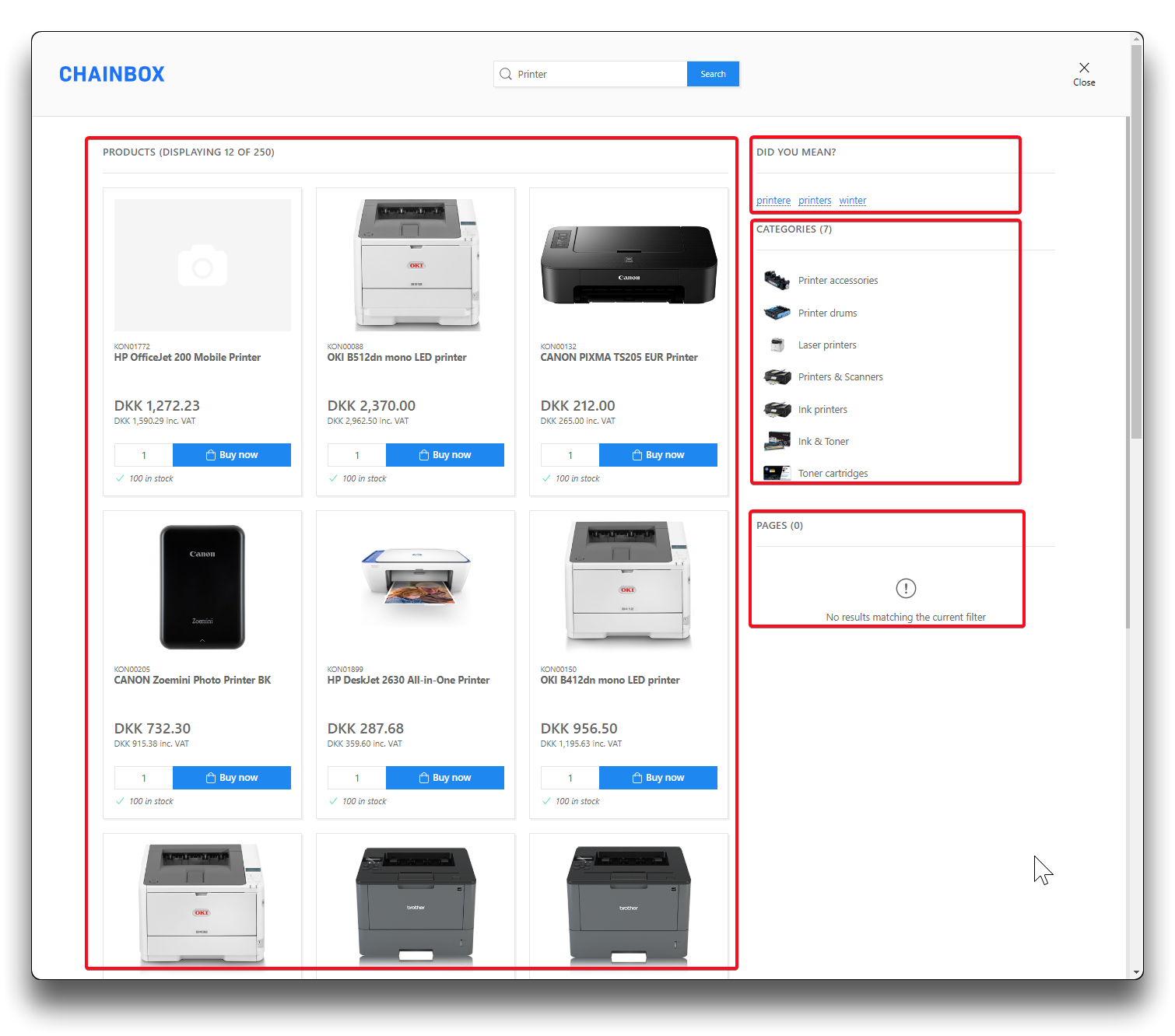Buy now the CANON PIXMA TS205 Printer
Screen dimensions: 1175x1036
658,455
